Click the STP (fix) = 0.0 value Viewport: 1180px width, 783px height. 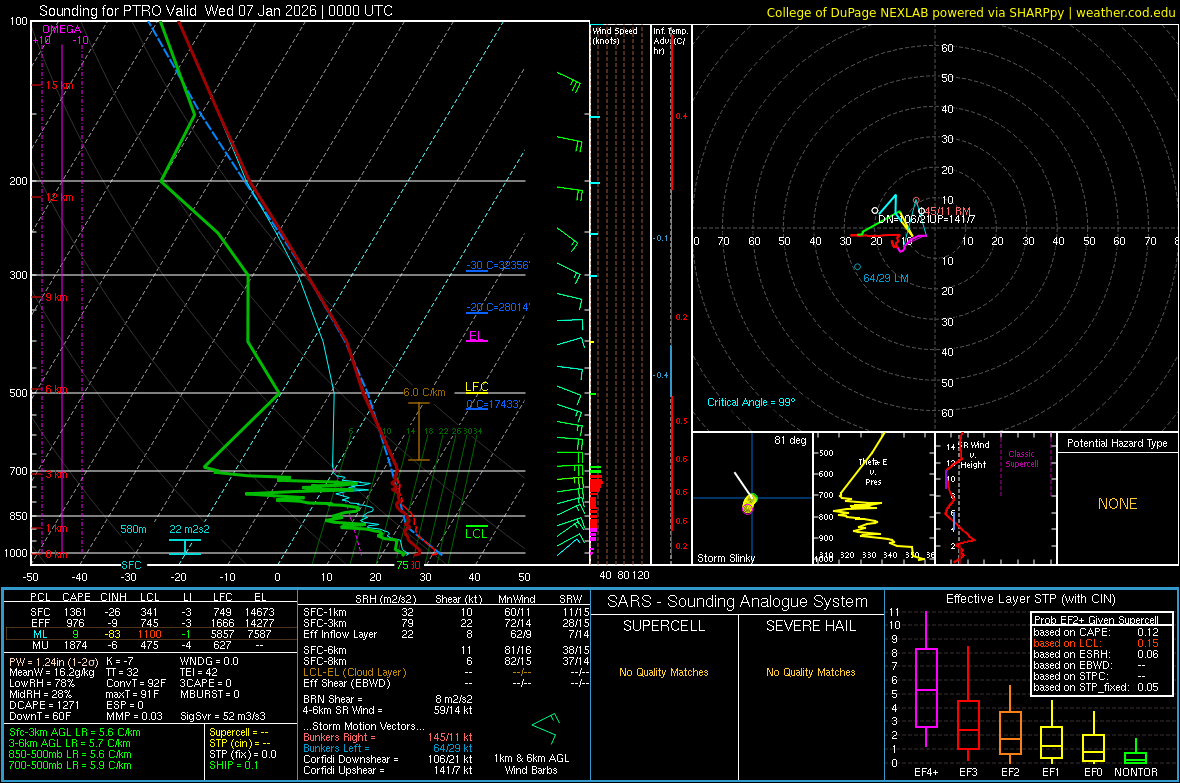coord(242,754)
